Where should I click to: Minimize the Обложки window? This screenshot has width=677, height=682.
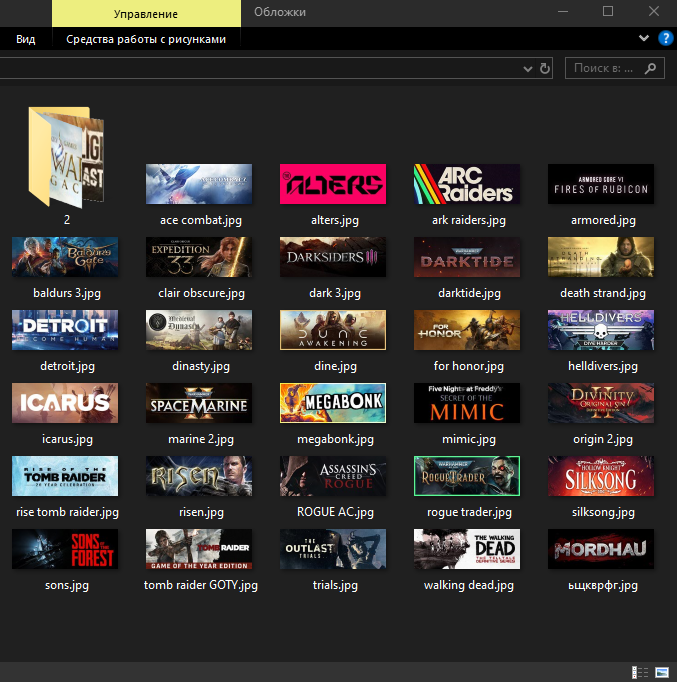pos(563,11)
